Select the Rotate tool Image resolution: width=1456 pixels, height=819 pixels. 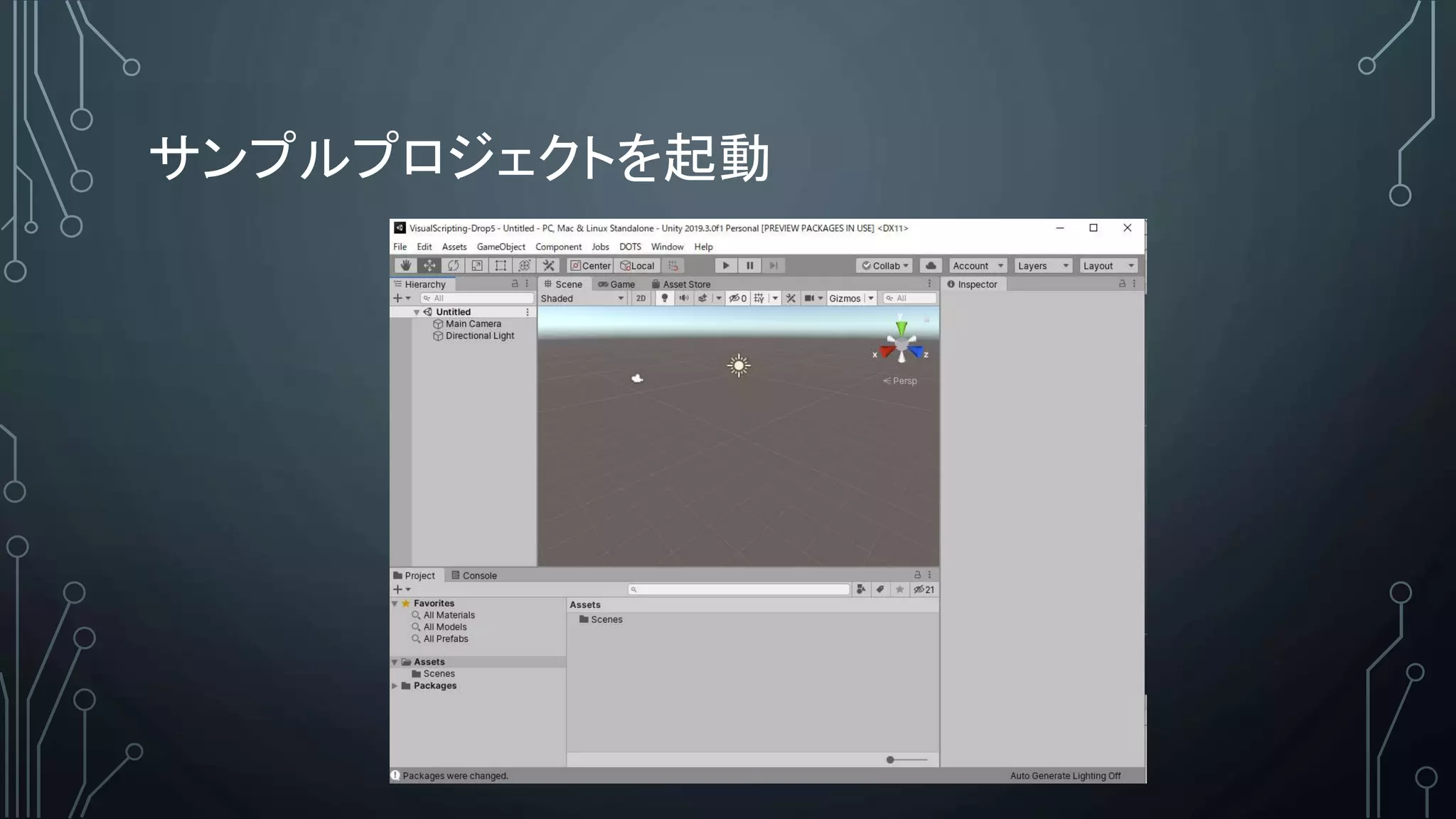coord(453,265)
